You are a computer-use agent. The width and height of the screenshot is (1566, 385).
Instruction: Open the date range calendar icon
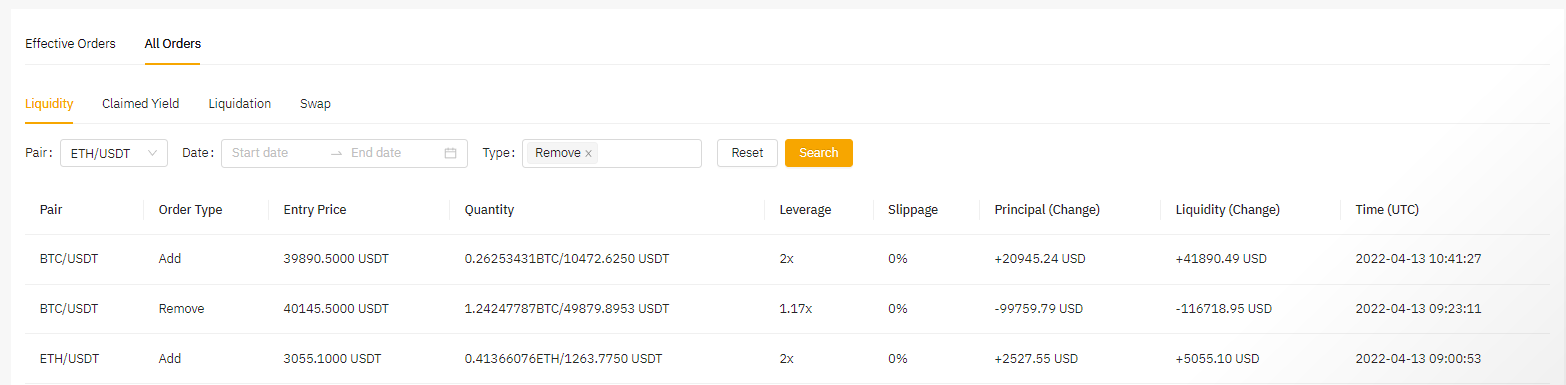(x=450, y=153)
